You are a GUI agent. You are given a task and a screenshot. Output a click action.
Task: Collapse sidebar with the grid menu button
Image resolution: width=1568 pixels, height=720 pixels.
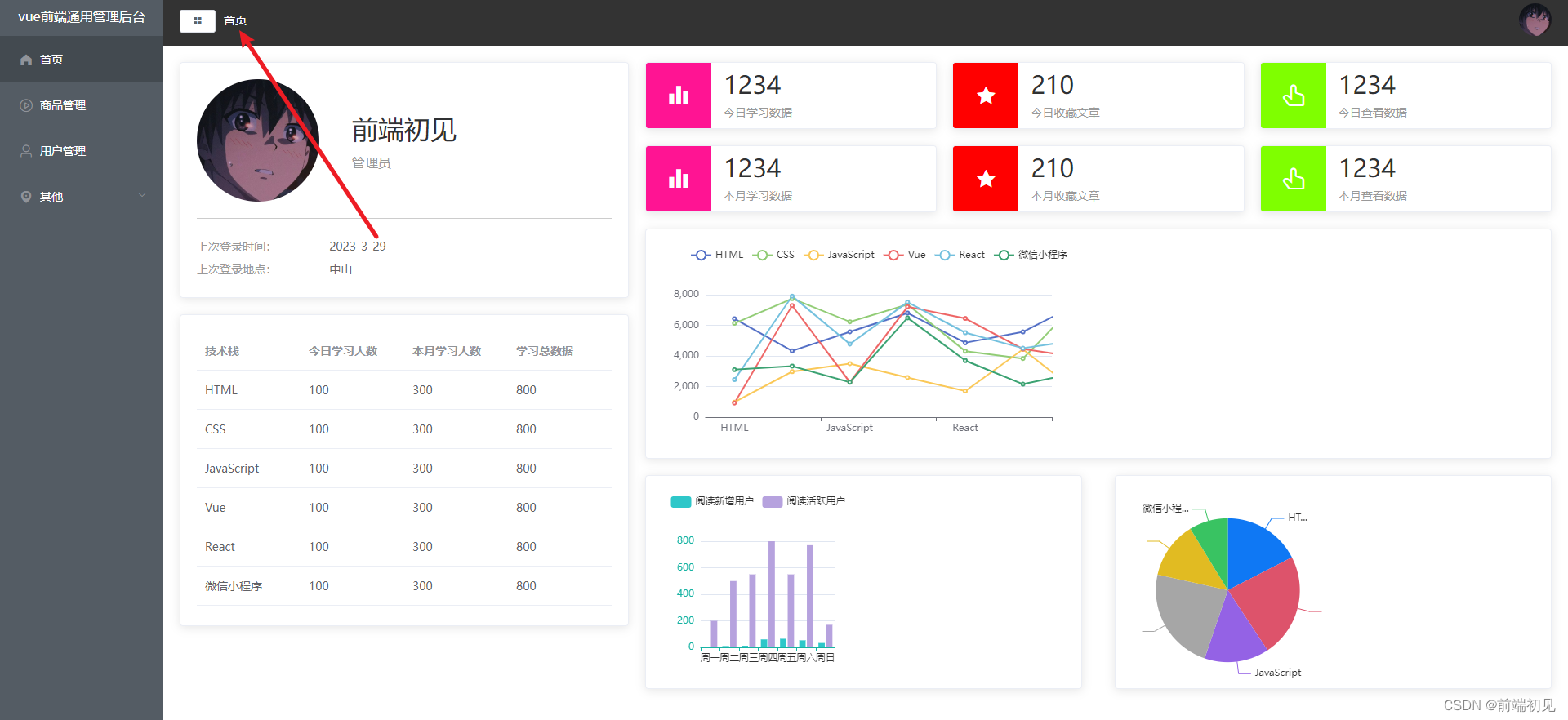[x=198, y=20]
